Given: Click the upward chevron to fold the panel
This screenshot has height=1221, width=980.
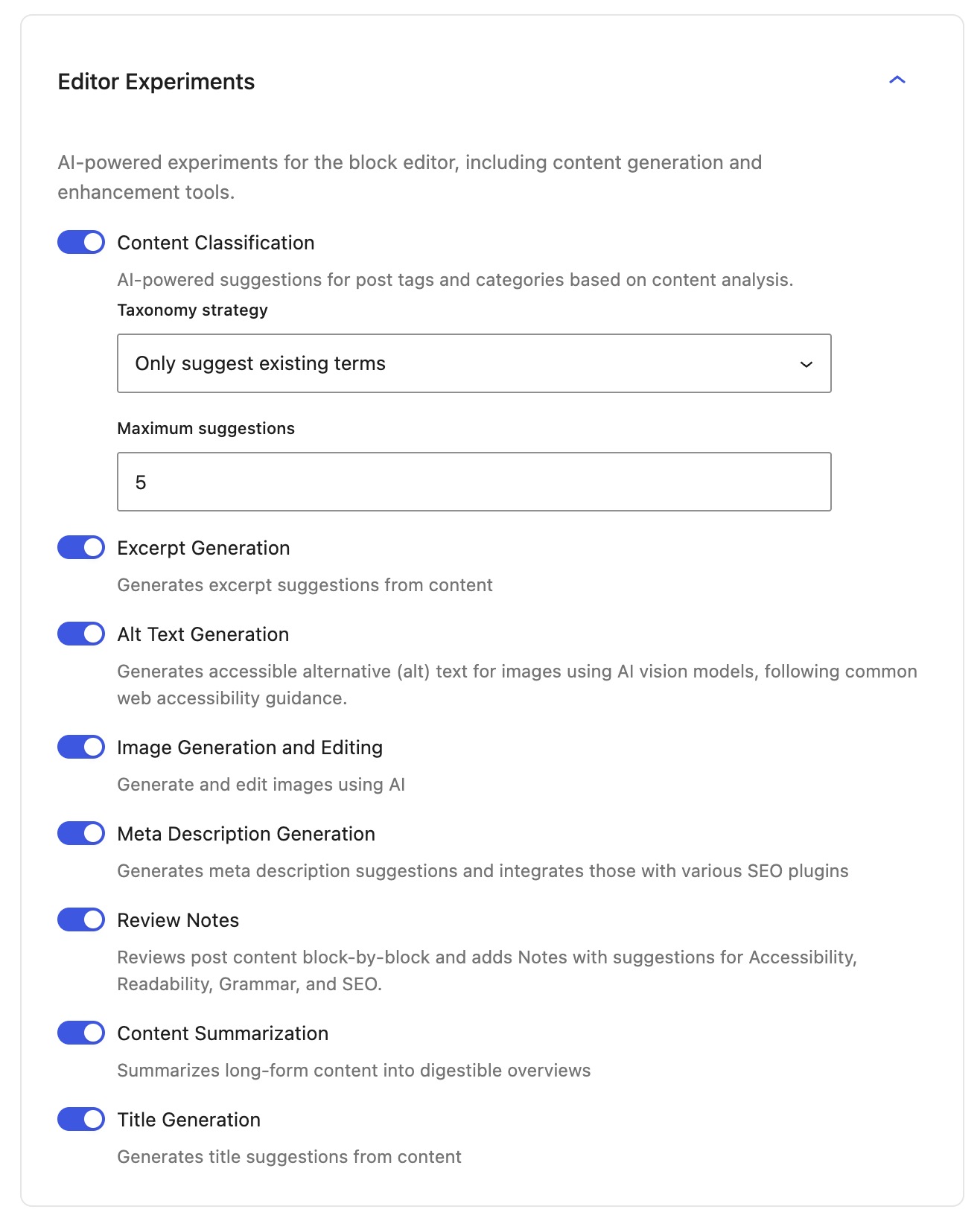Looking at the screenshot, I should pos(898,79).
